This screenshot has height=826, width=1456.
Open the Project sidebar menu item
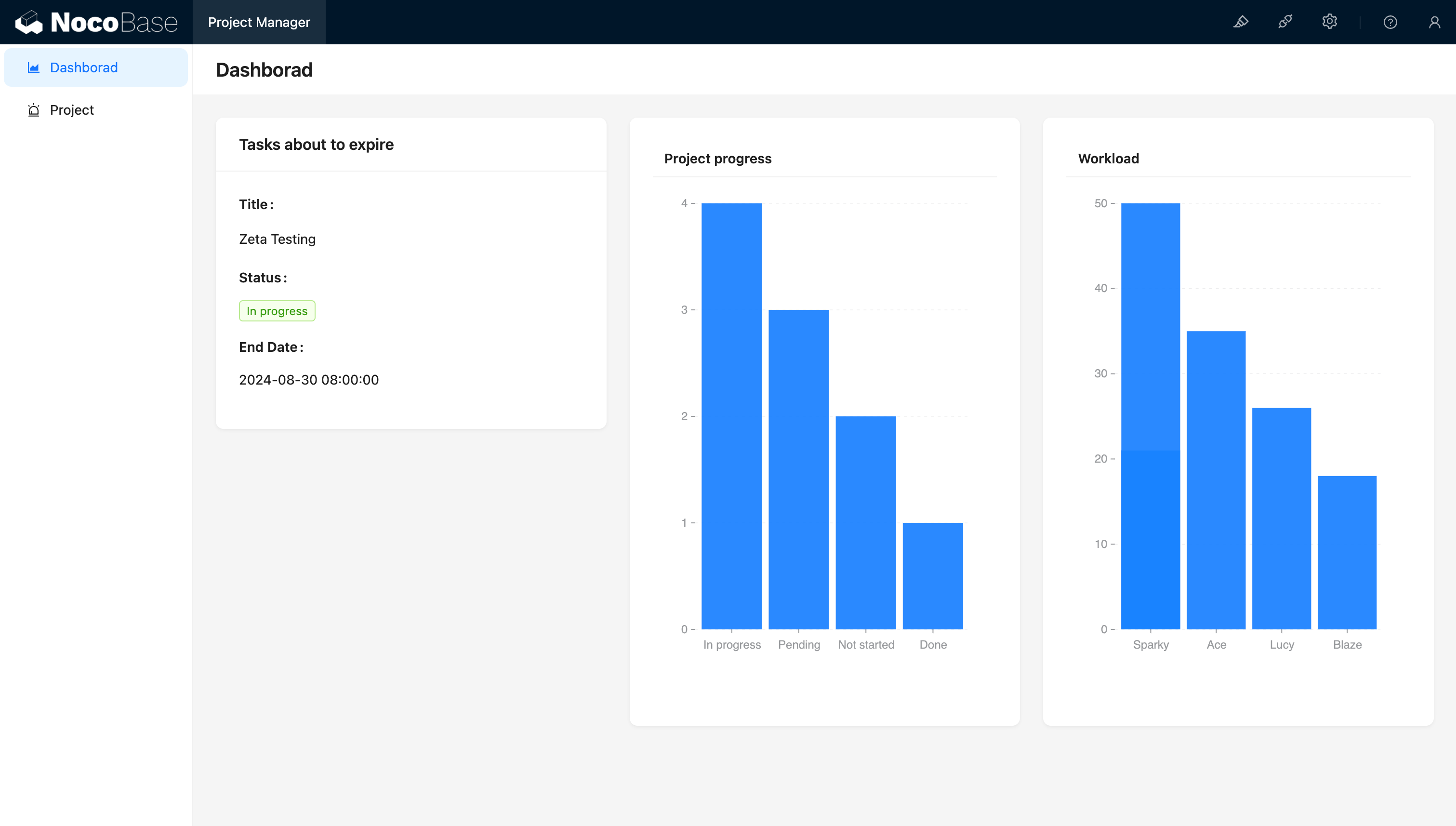pyautogui.click(x=96, y=110)
